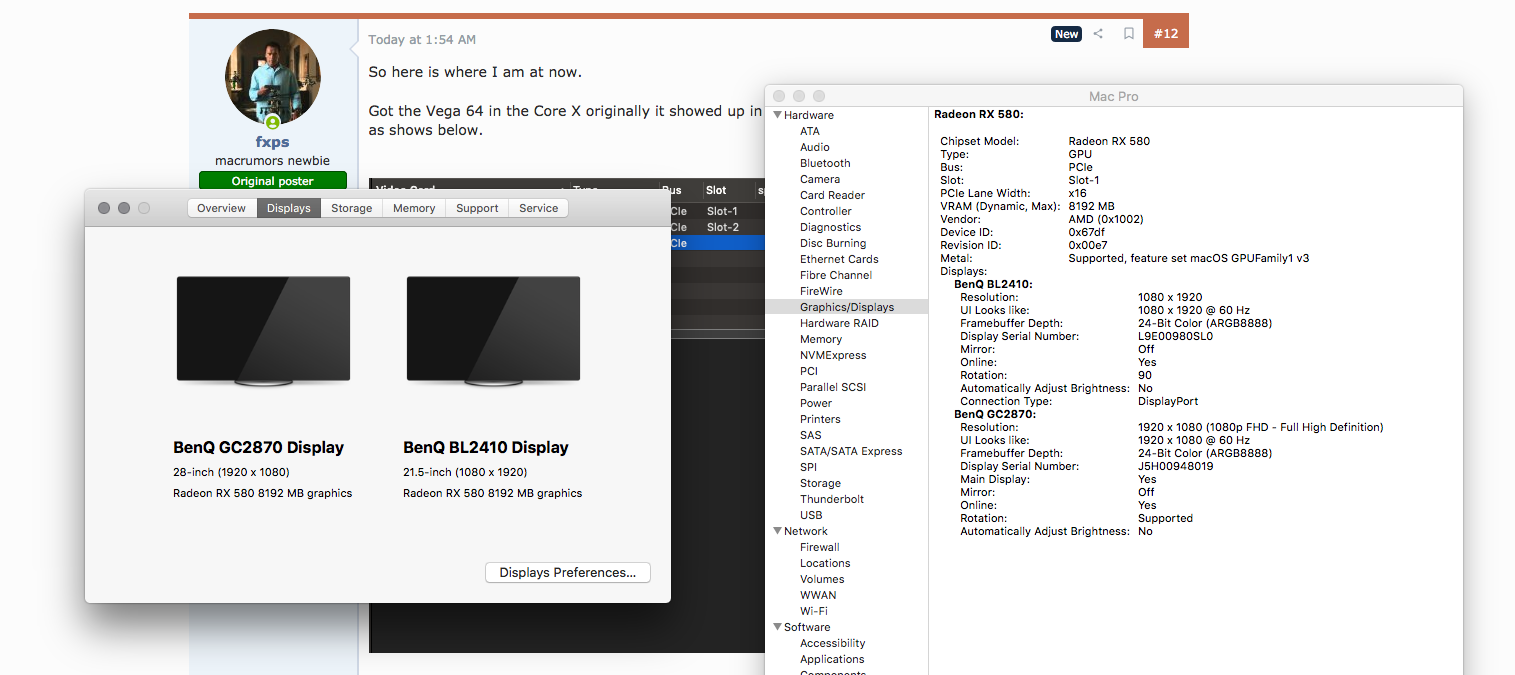Click the share icon on post #12
This screenshot has width=1515, height=675.
[x=1098, y=34]
